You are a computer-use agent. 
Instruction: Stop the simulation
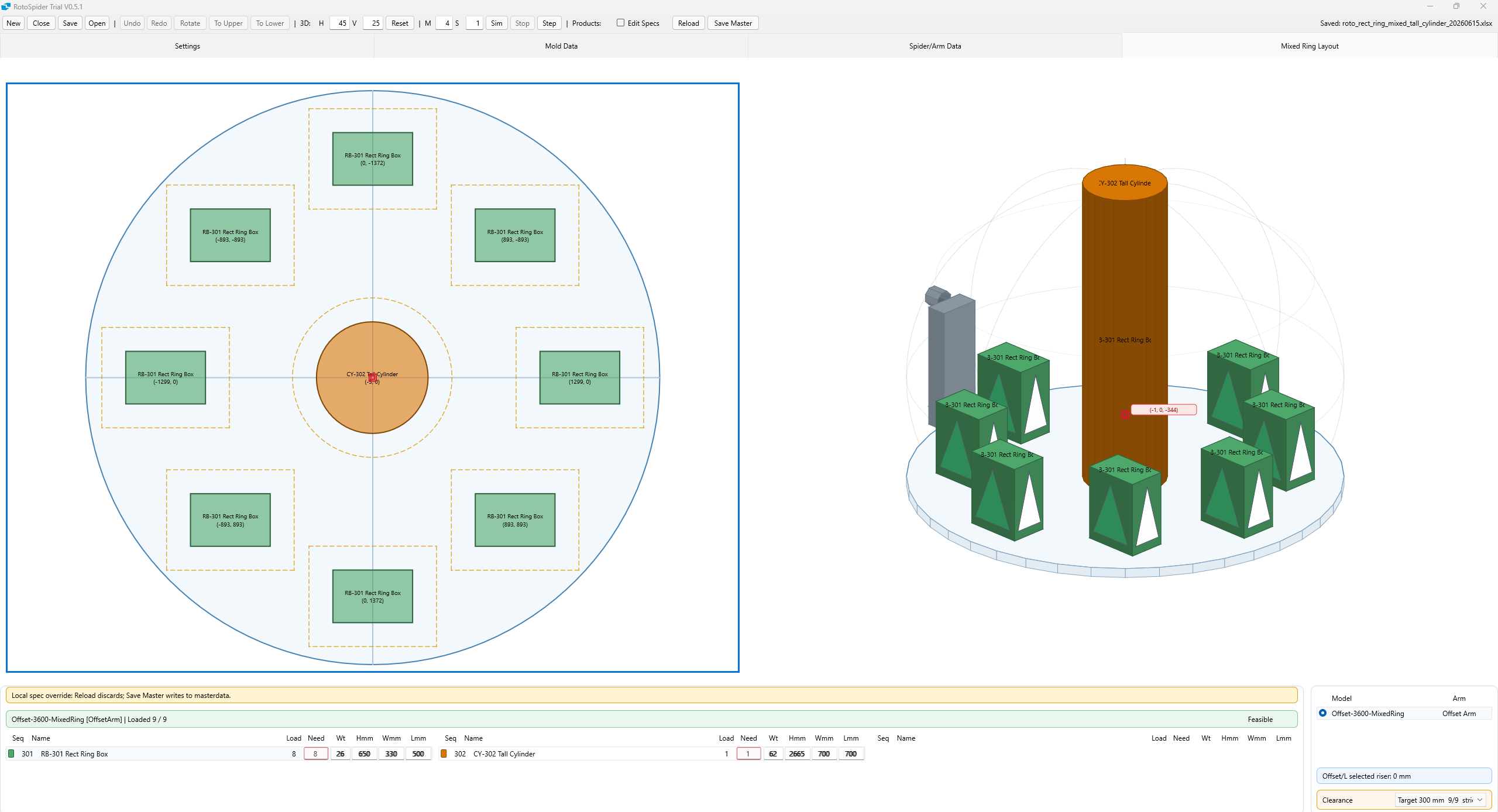coord(523,23)
